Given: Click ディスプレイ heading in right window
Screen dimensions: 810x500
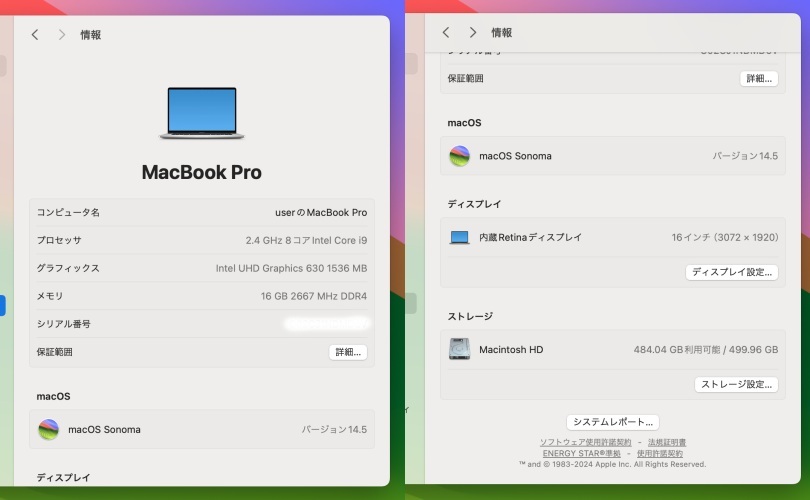Looking at the screenshot, I should coord(474,204).
